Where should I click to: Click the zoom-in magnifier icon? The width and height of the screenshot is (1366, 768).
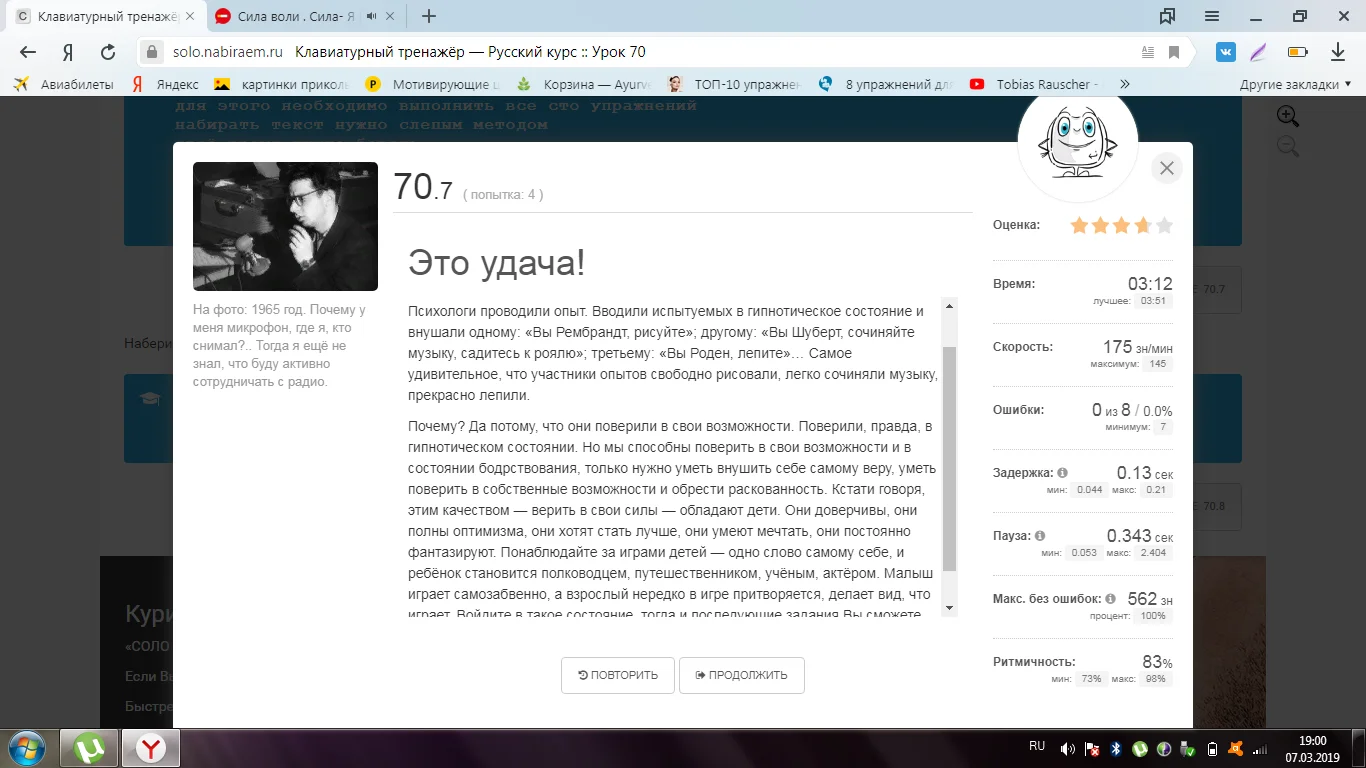[x=1287, y=116]
